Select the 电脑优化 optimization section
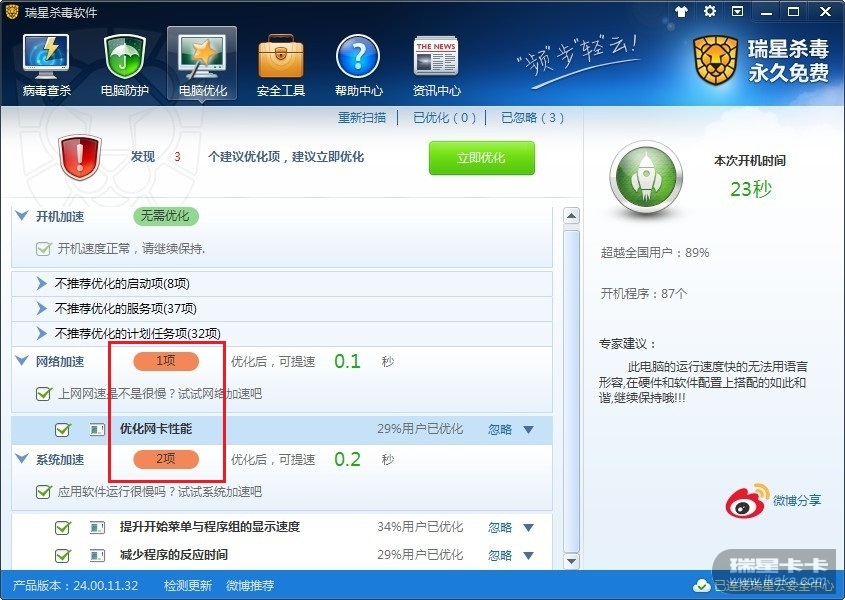 click(x=202, y=64)
